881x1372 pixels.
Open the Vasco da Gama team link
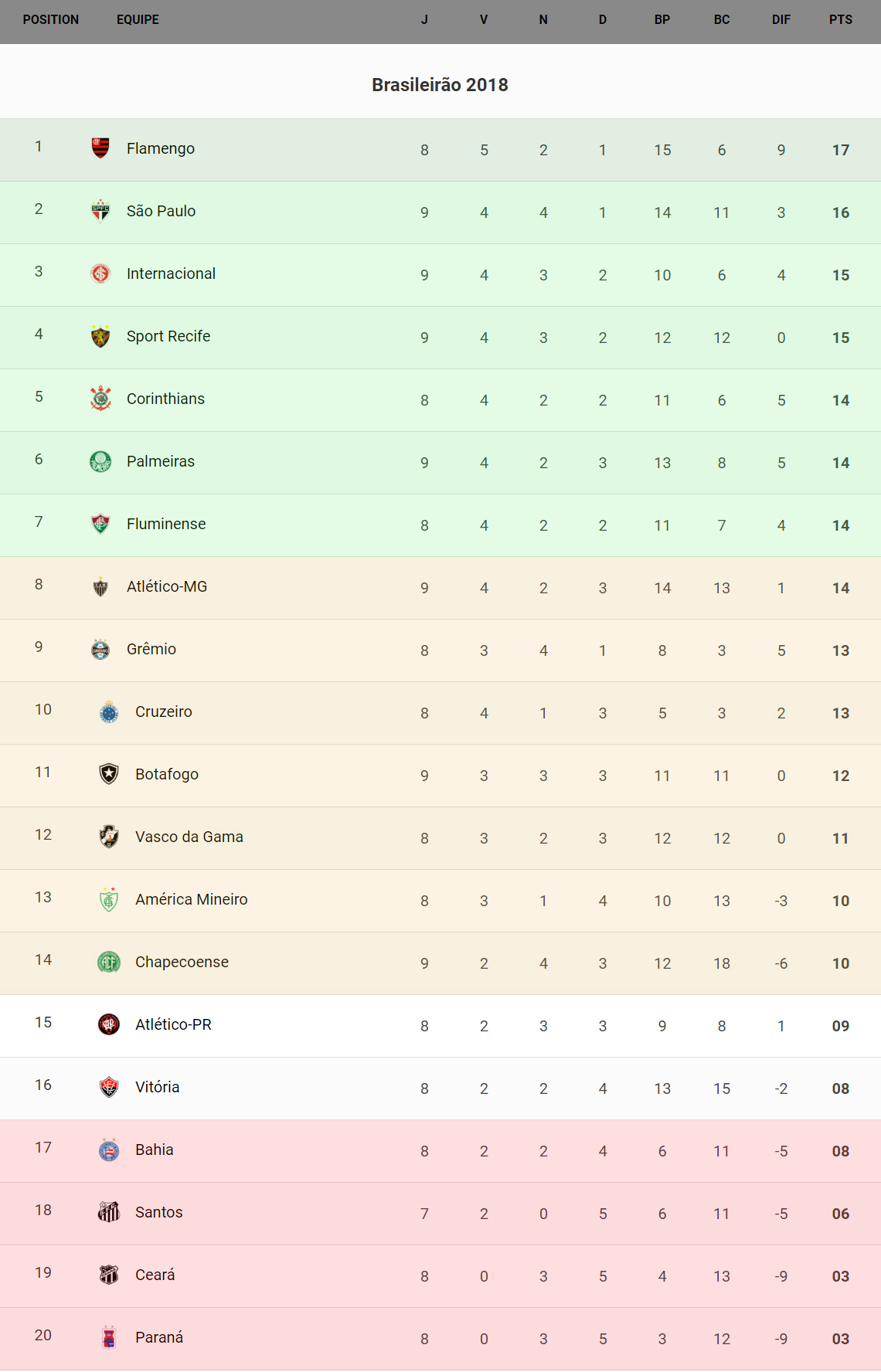point(189,837)
